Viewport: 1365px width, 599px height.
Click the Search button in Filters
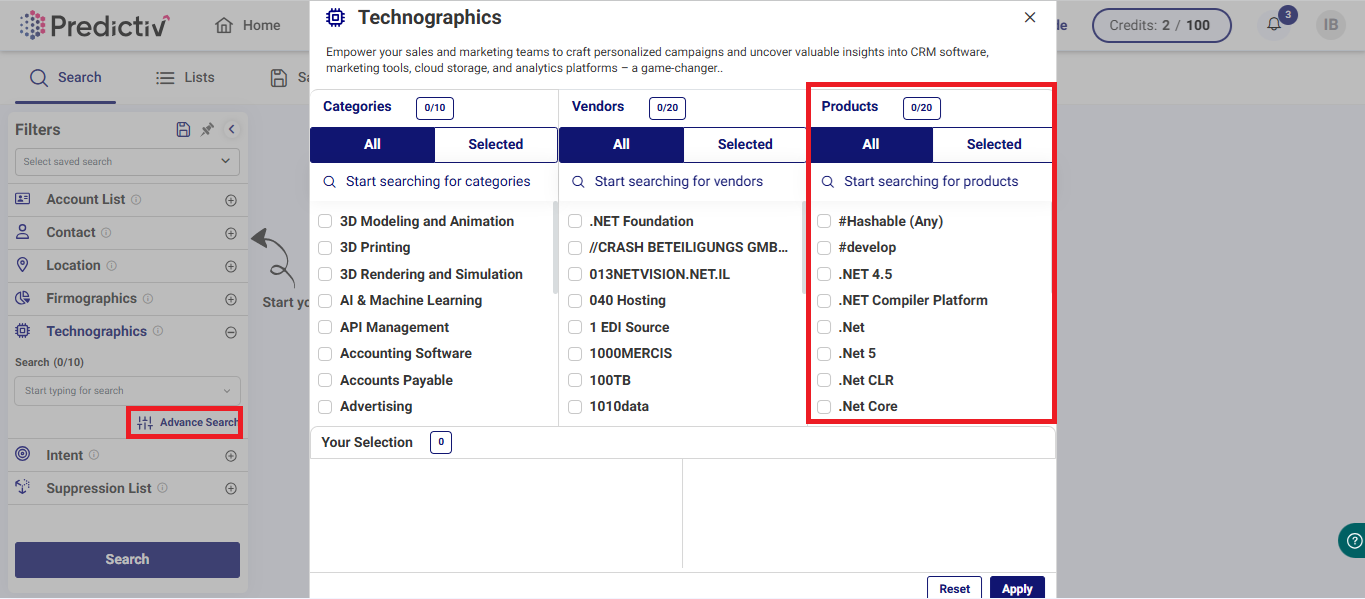[x=127, y=559]
